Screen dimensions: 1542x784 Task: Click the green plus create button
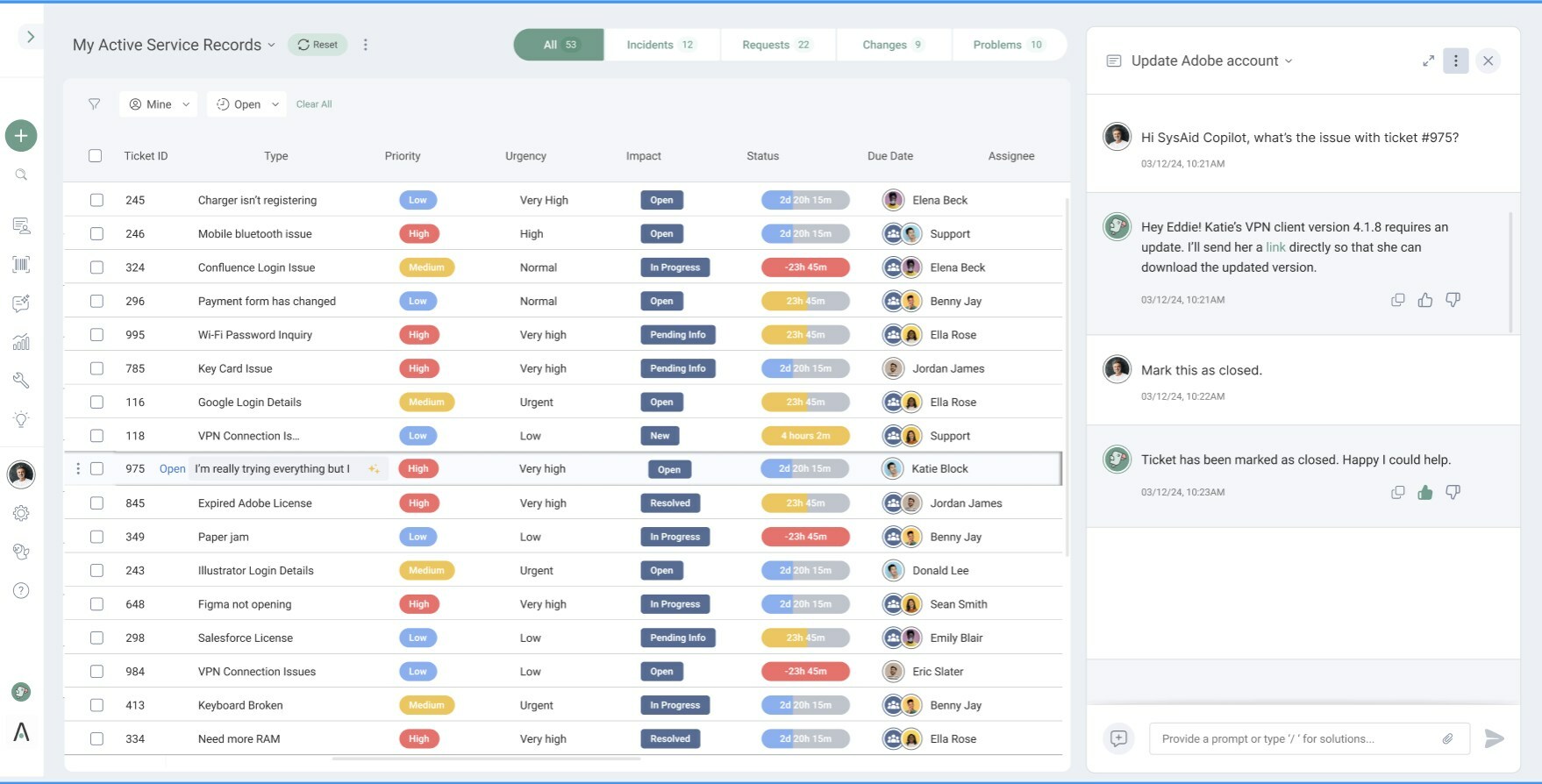tap(21, 135)
